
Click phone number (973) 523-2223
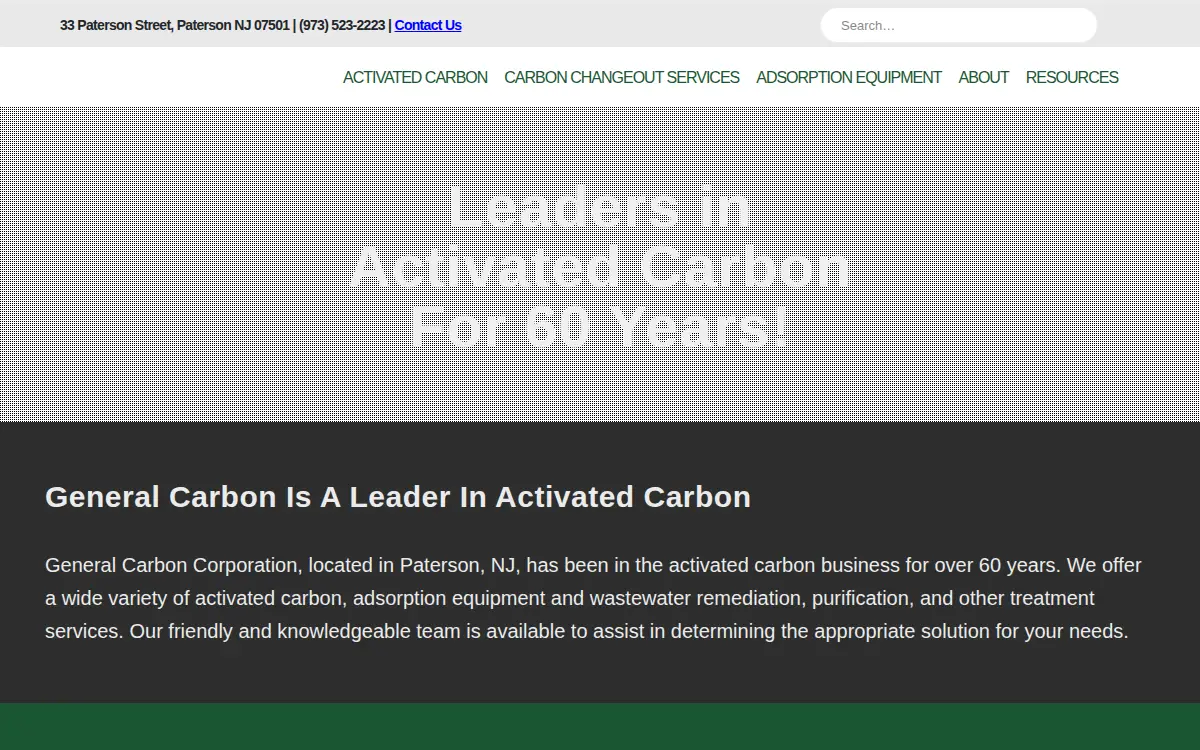tap(342, 25)
